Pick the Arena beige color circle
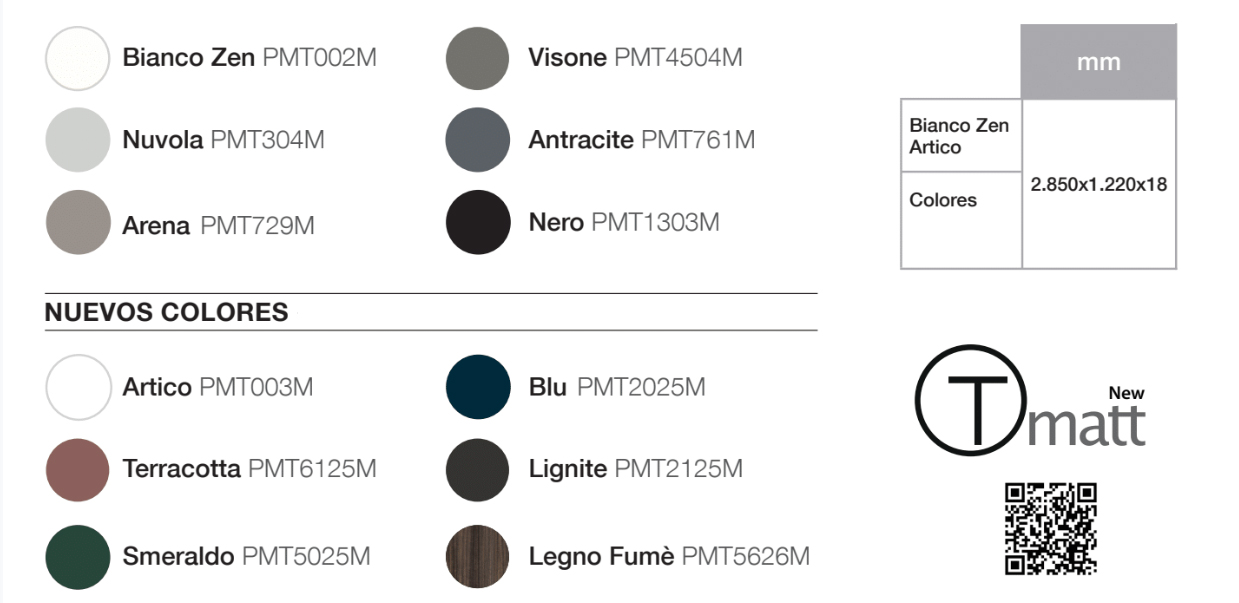Image resolution: width=1239 pixels, height=603 pixels. tap(77, 222)
